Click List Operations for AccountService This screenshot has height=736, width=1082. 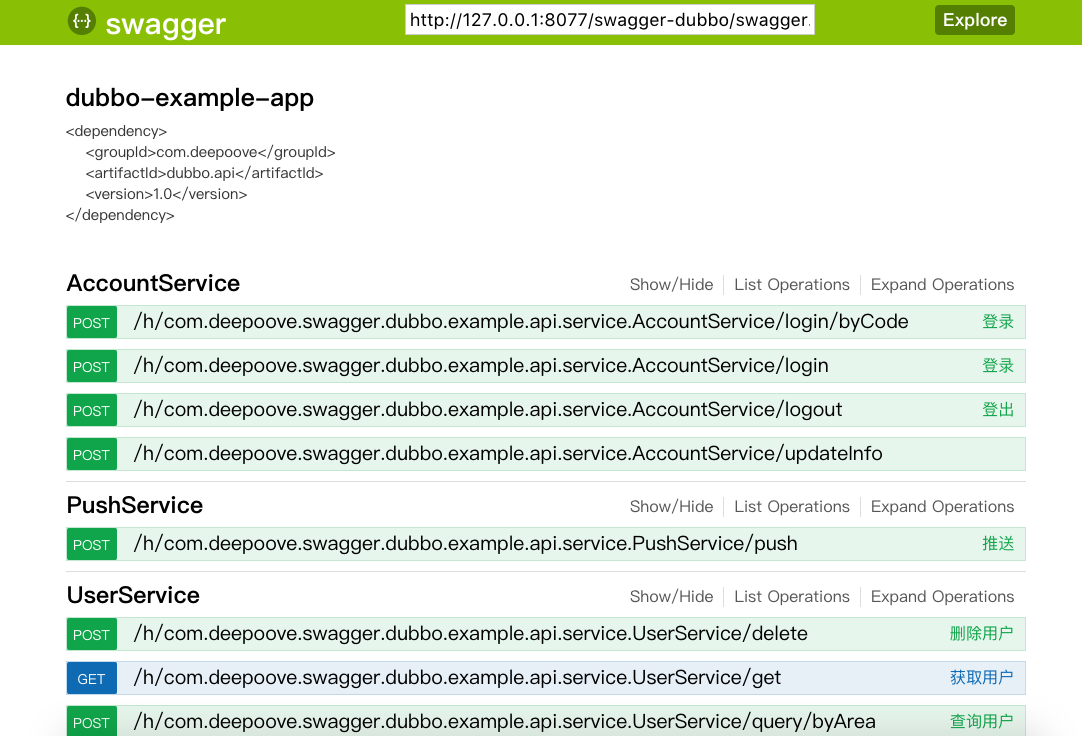[791, 285]
